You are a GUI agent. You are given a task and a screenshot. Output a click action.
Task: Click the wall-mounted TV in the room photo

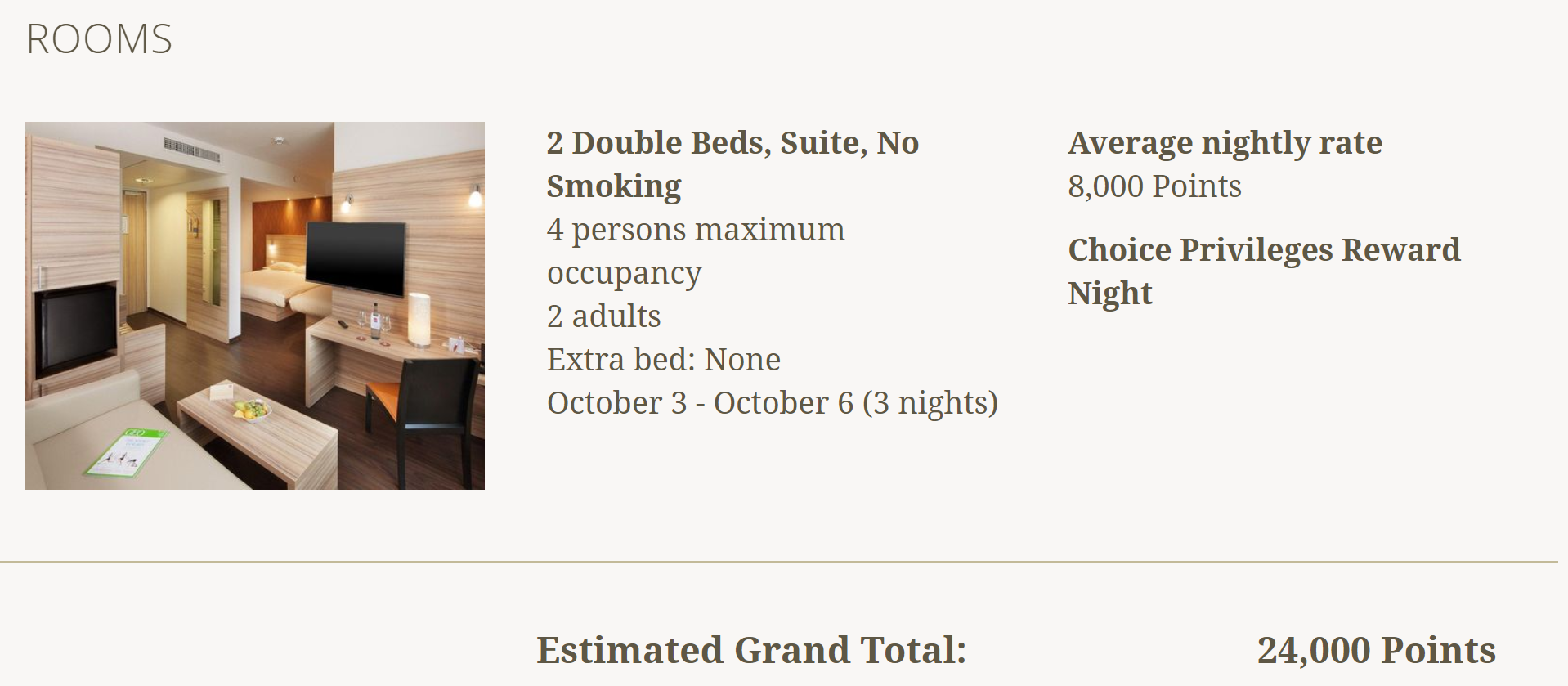pyautogui.click(x=355, y=256)
